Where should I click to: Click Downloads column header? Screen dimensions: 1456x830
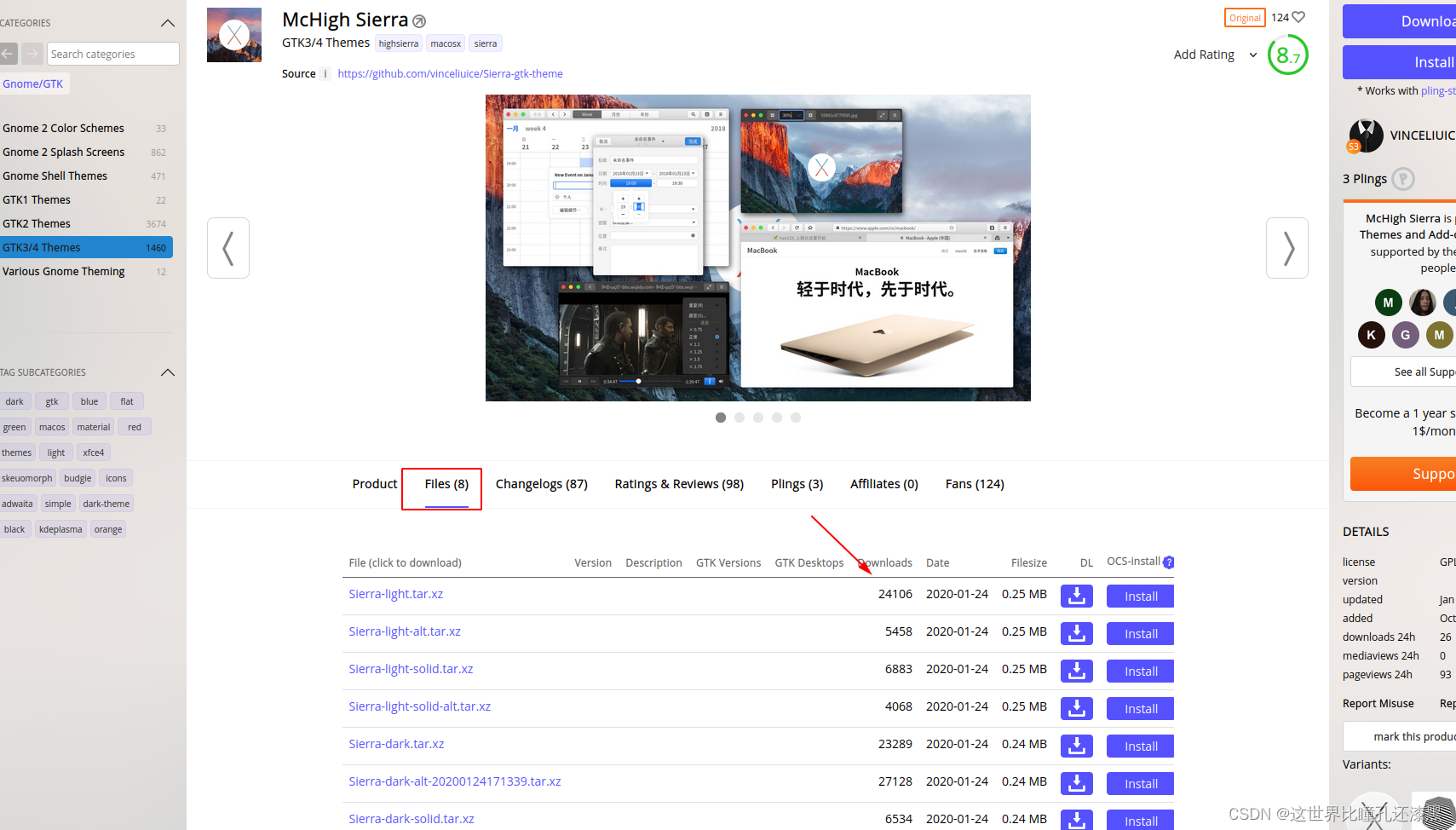click(x=884, y=563)
